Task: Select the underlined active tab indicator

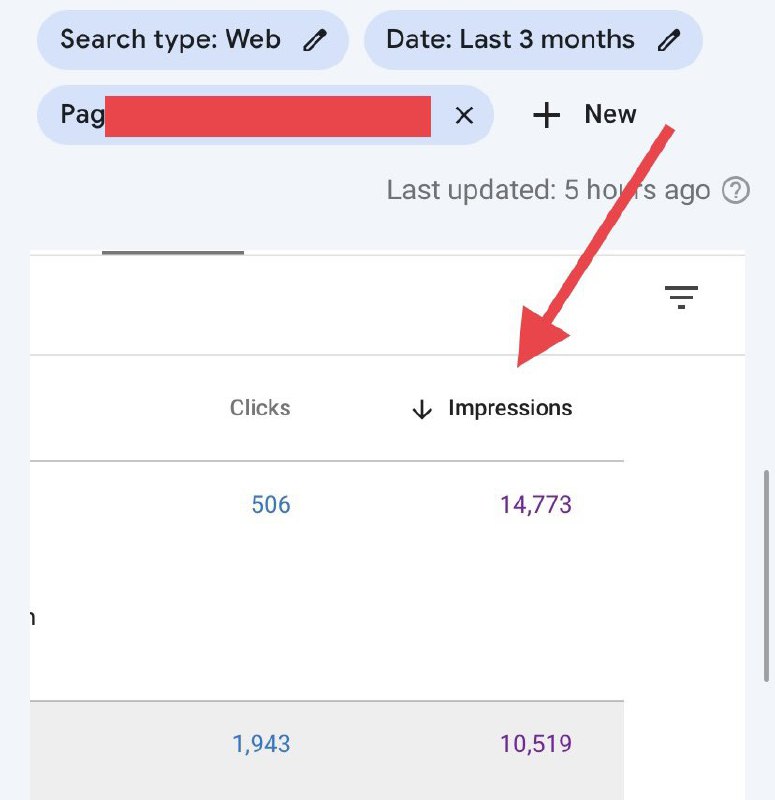Action: [x=173, y=252]
